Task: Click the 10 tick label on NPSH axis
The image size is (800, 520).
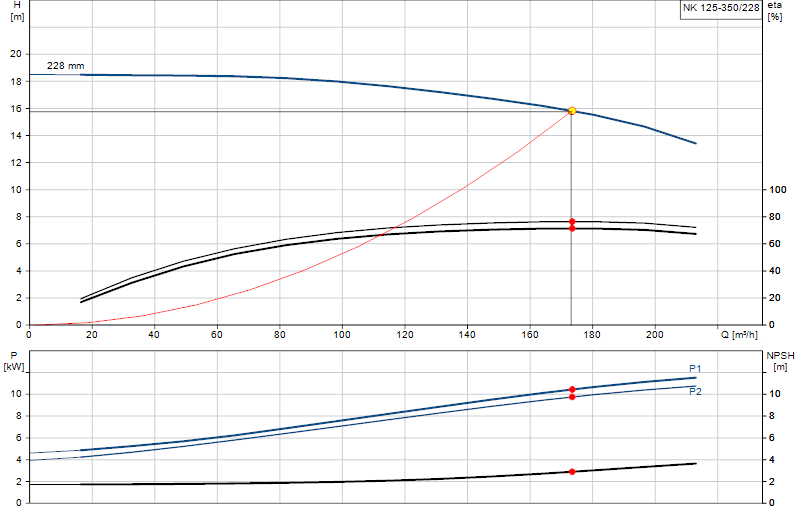Action: (x=774, y=393)
